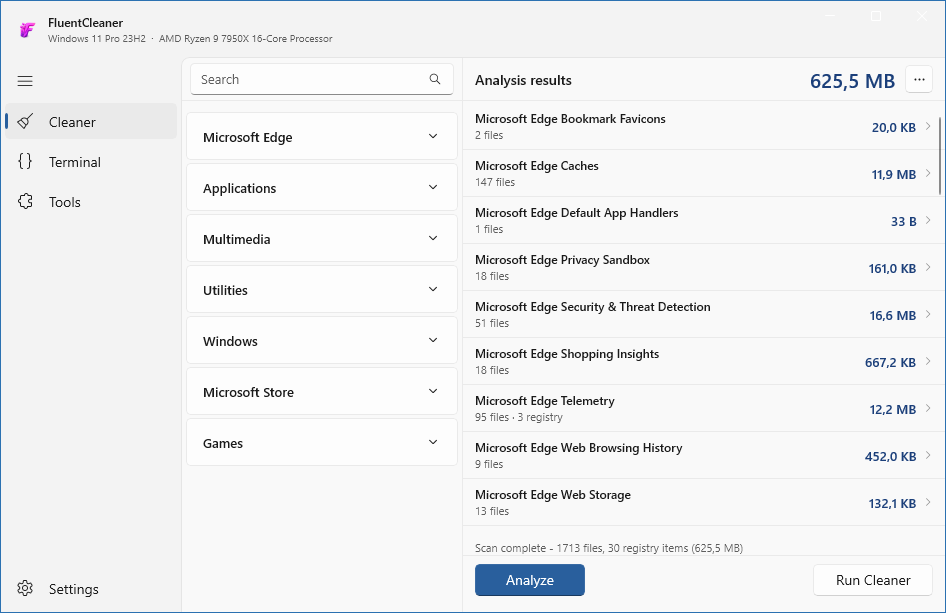946x613 pixels.
Task: Click the Run Cleaner button
Action: click(872, 580)
